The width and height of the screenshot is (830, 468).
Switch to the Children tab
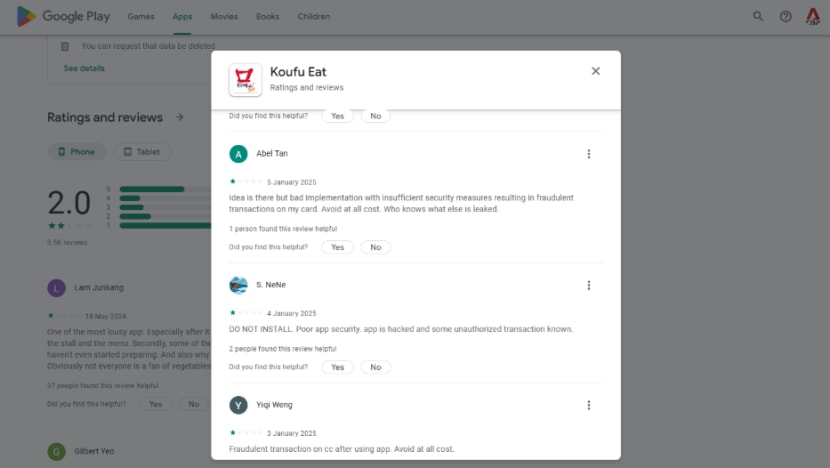tap(313, 16)
